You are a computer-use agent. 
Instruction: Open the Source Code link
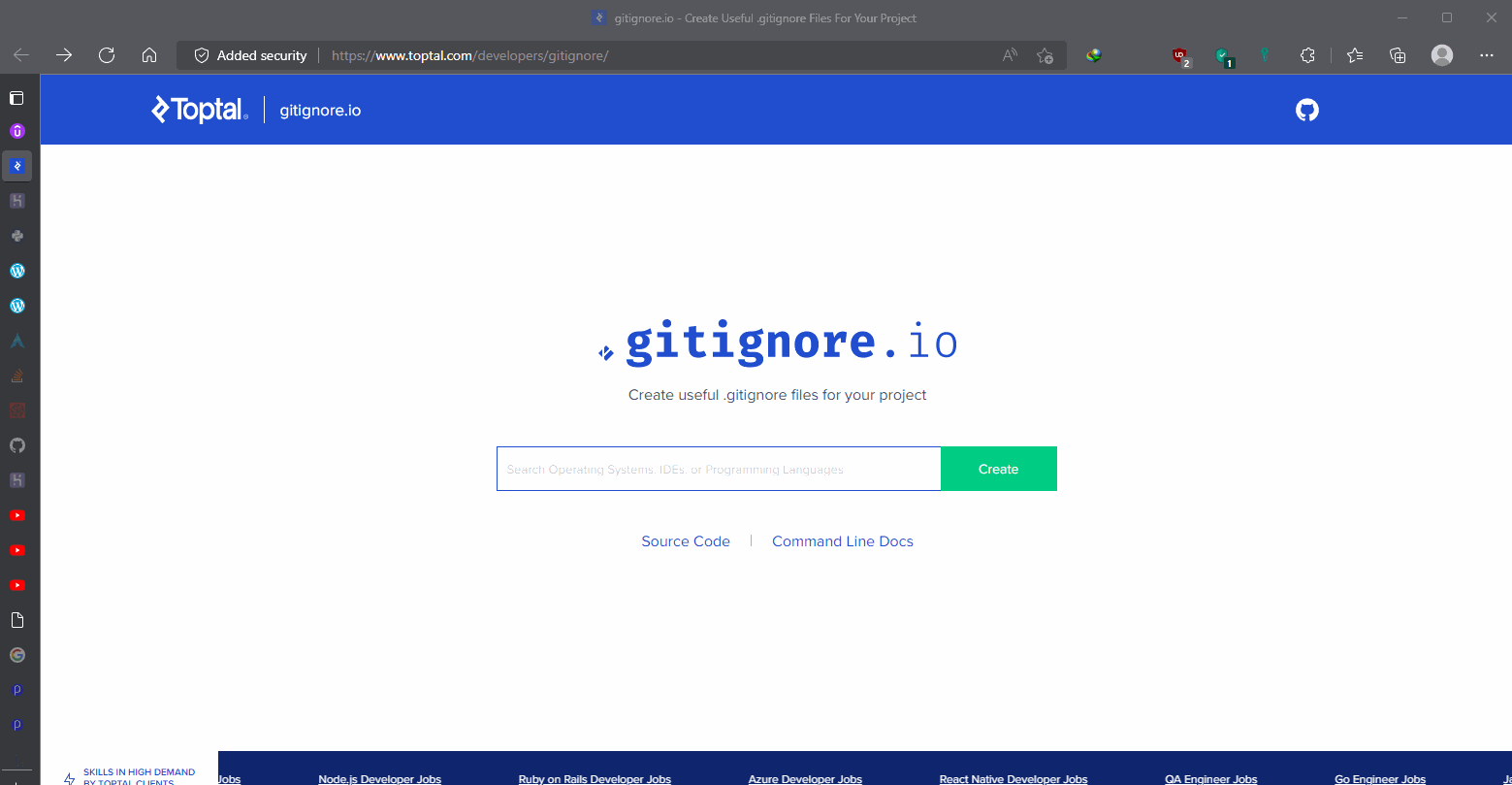[x=686, y=540]
